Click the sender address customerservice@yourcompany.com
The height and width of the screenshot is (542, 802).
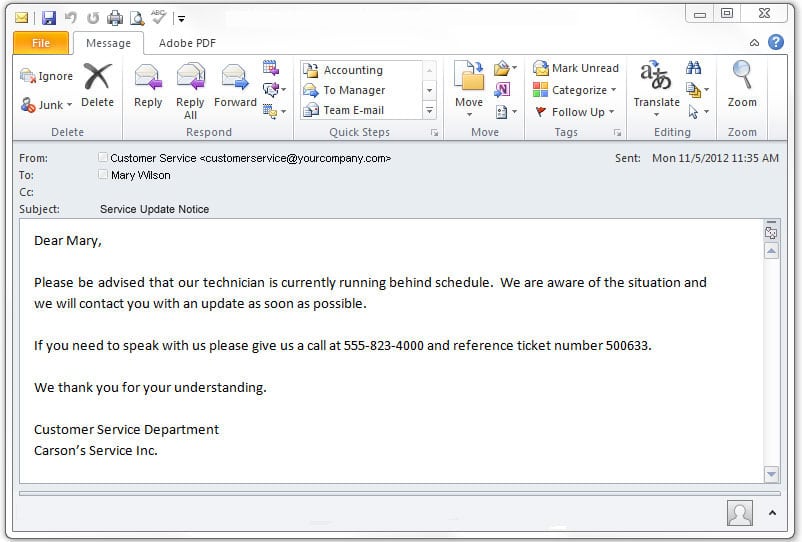(x=298, y=159)
